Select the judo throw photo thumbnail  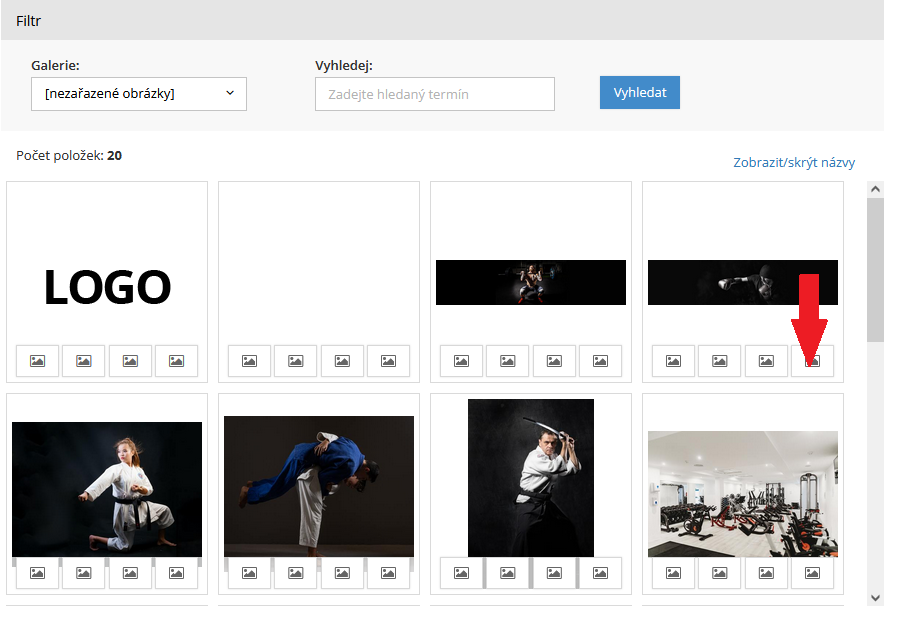[319, 486]
